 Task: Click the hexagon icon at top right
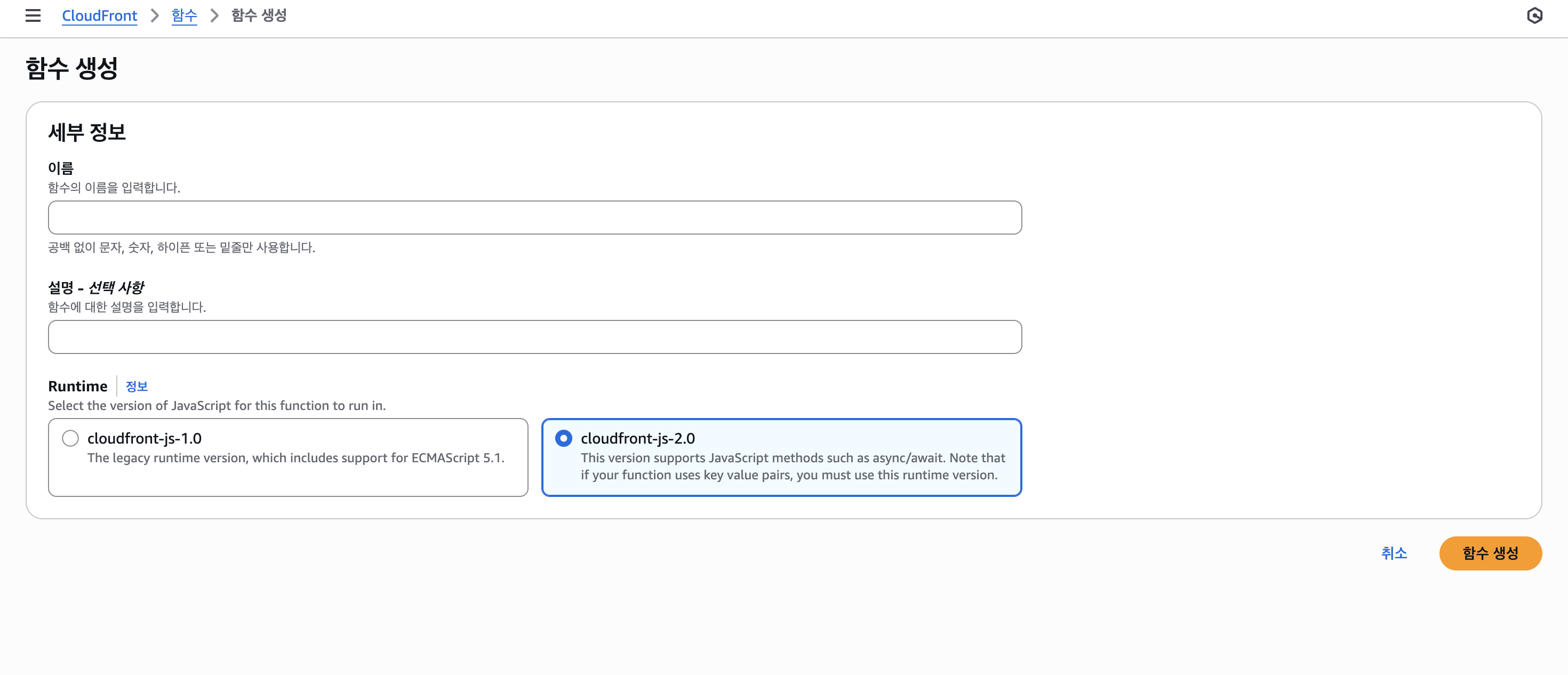pyautogui.click(x=1534, y=16)
